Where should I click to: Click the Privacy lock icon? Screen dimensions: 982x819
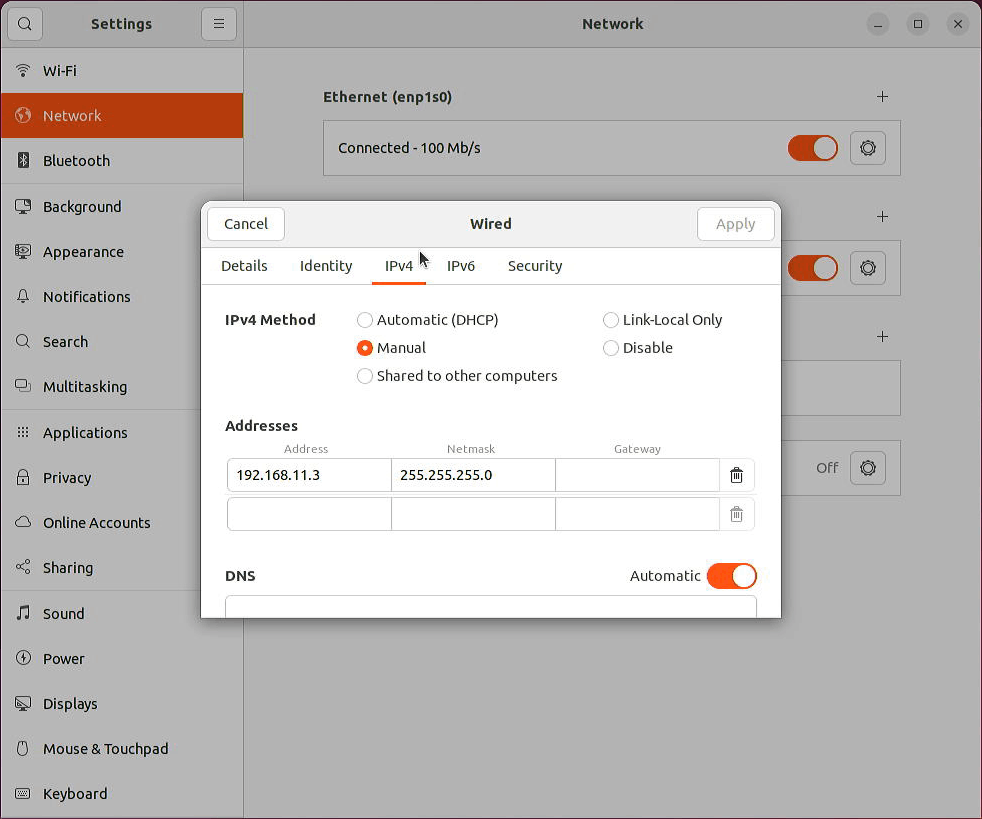(23, 477)
